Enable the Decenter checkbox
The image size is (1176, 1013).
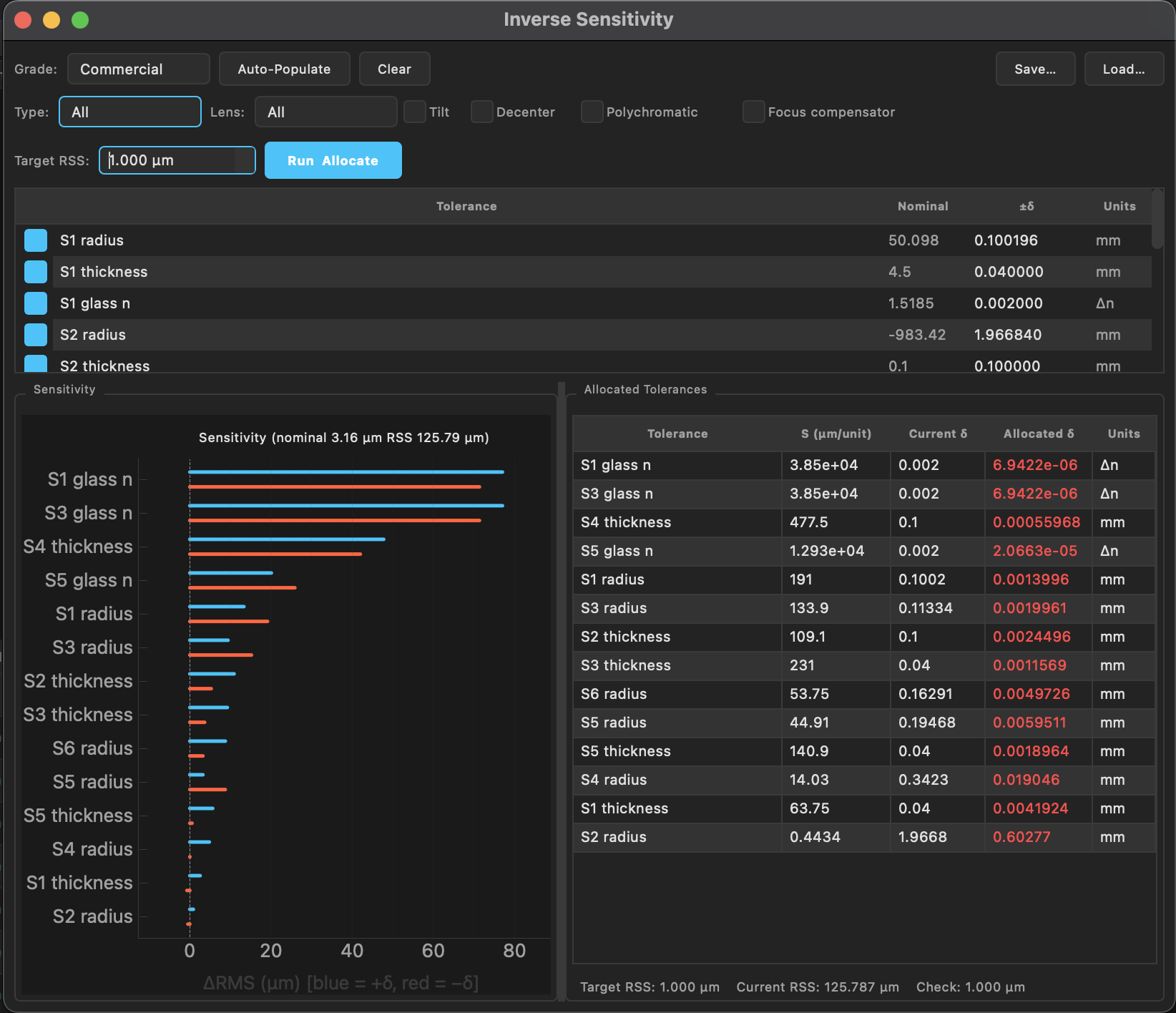pyautogui.click(x=482, y=112)
